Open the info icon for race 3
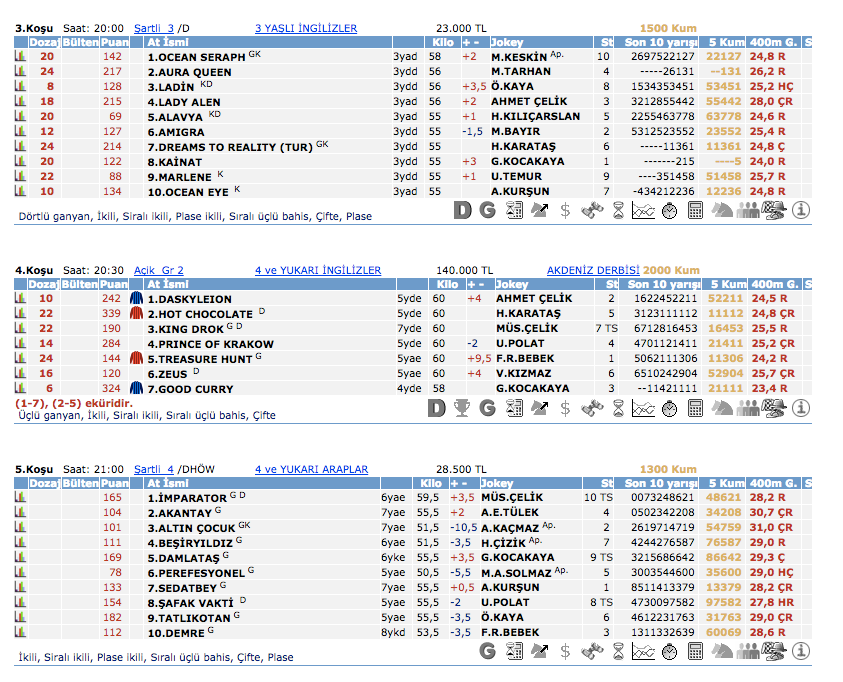Image resolution: width=843 pixels, height=682 pixels. (801, 210)
